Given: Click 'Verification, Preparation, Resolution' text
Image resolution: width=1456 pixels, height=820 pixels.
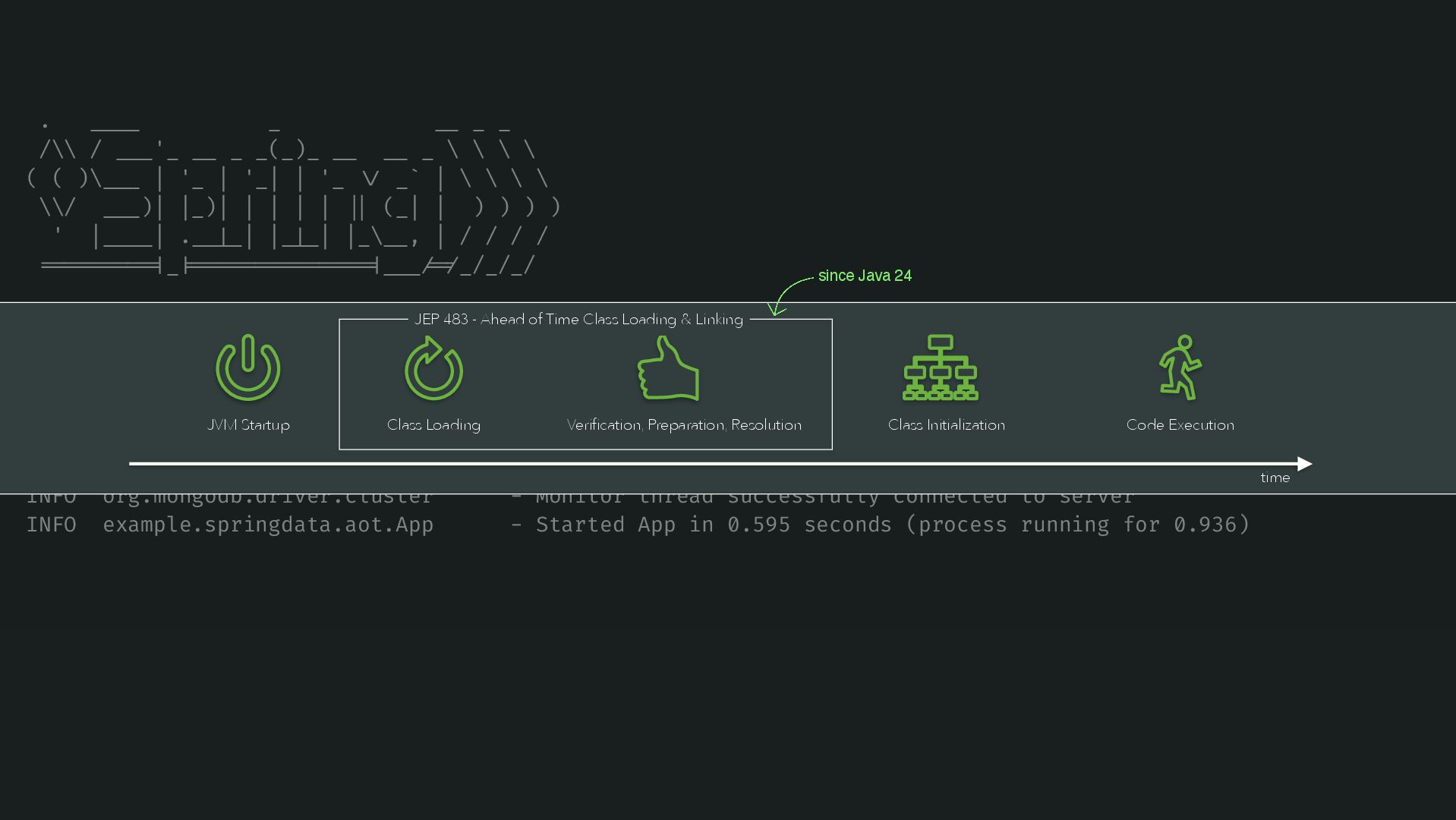Looking at the screenshot, I should (684, 425).
